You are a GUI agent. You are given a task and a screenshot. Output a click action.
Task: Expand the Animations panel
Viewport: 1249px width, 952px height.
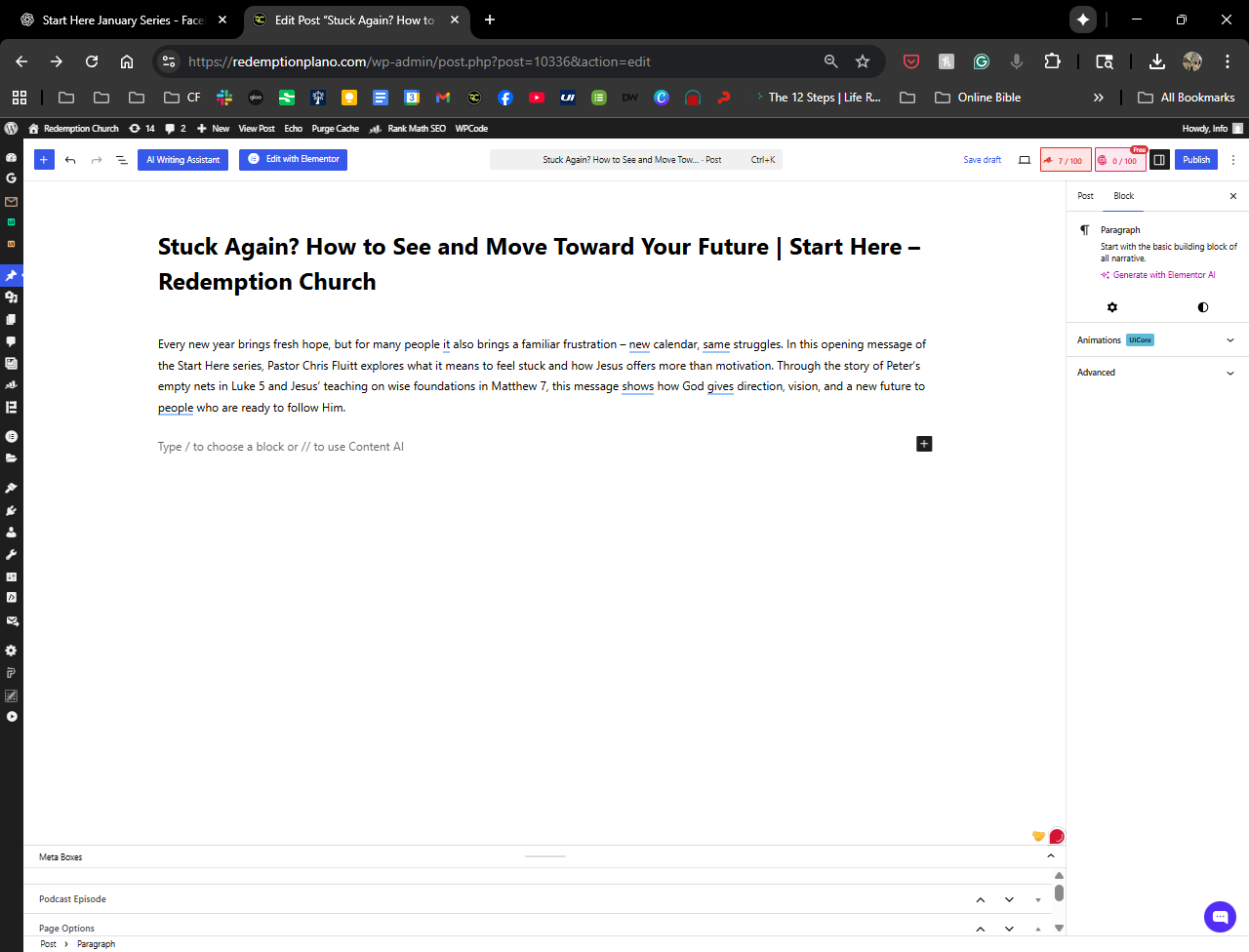point(1229,340)
